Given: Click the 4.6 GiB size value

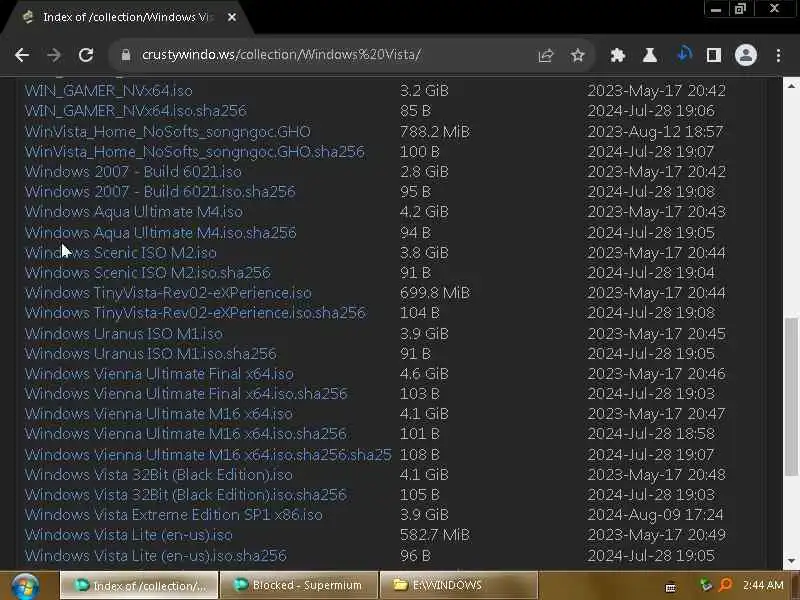Looking at the screenshot, I should [424, 373].
